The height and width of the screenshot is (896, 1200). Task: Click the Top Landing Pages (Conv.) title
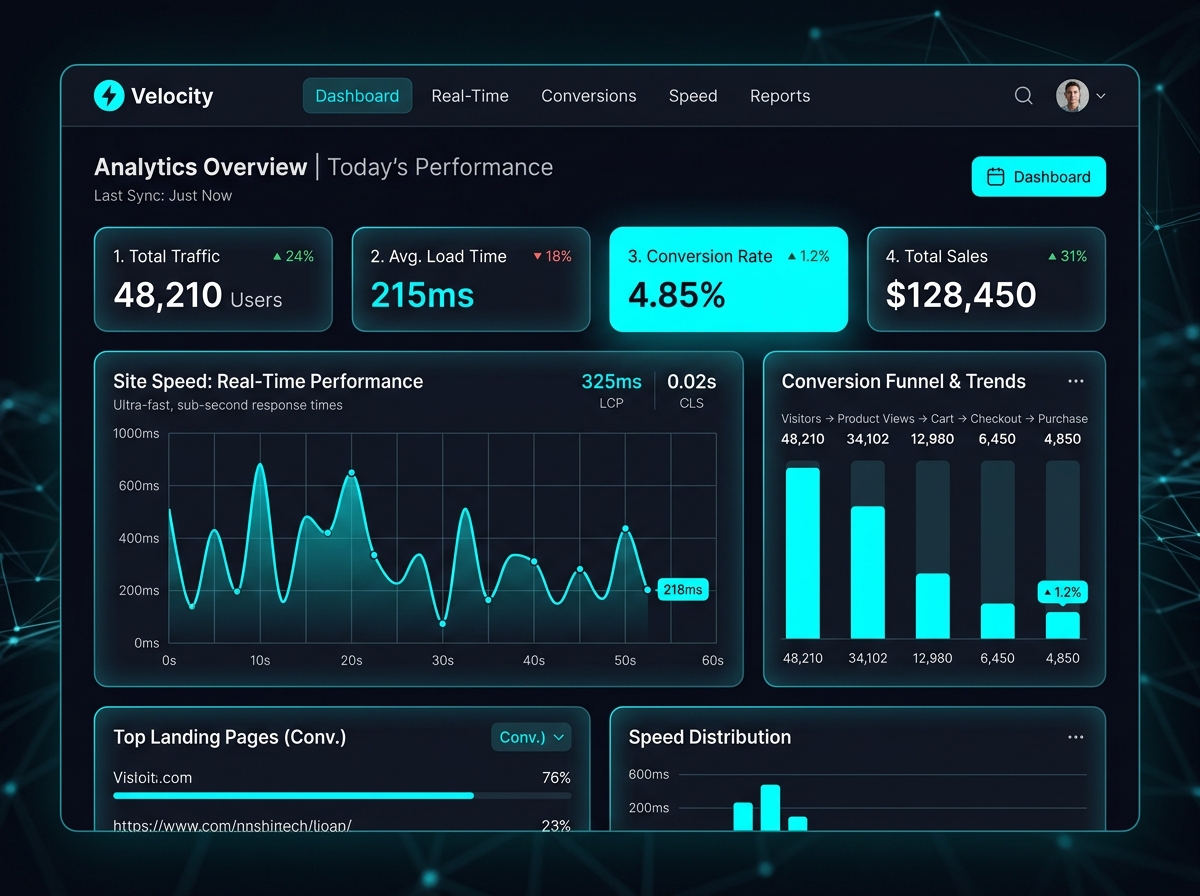click(230, 737)
